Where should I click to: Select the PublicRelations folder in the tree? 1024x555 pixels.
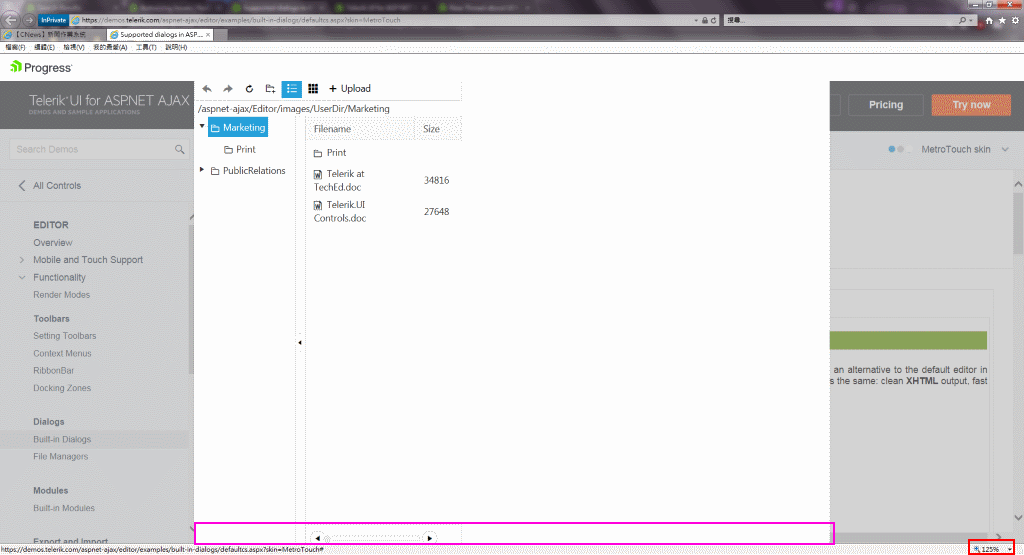248,170
